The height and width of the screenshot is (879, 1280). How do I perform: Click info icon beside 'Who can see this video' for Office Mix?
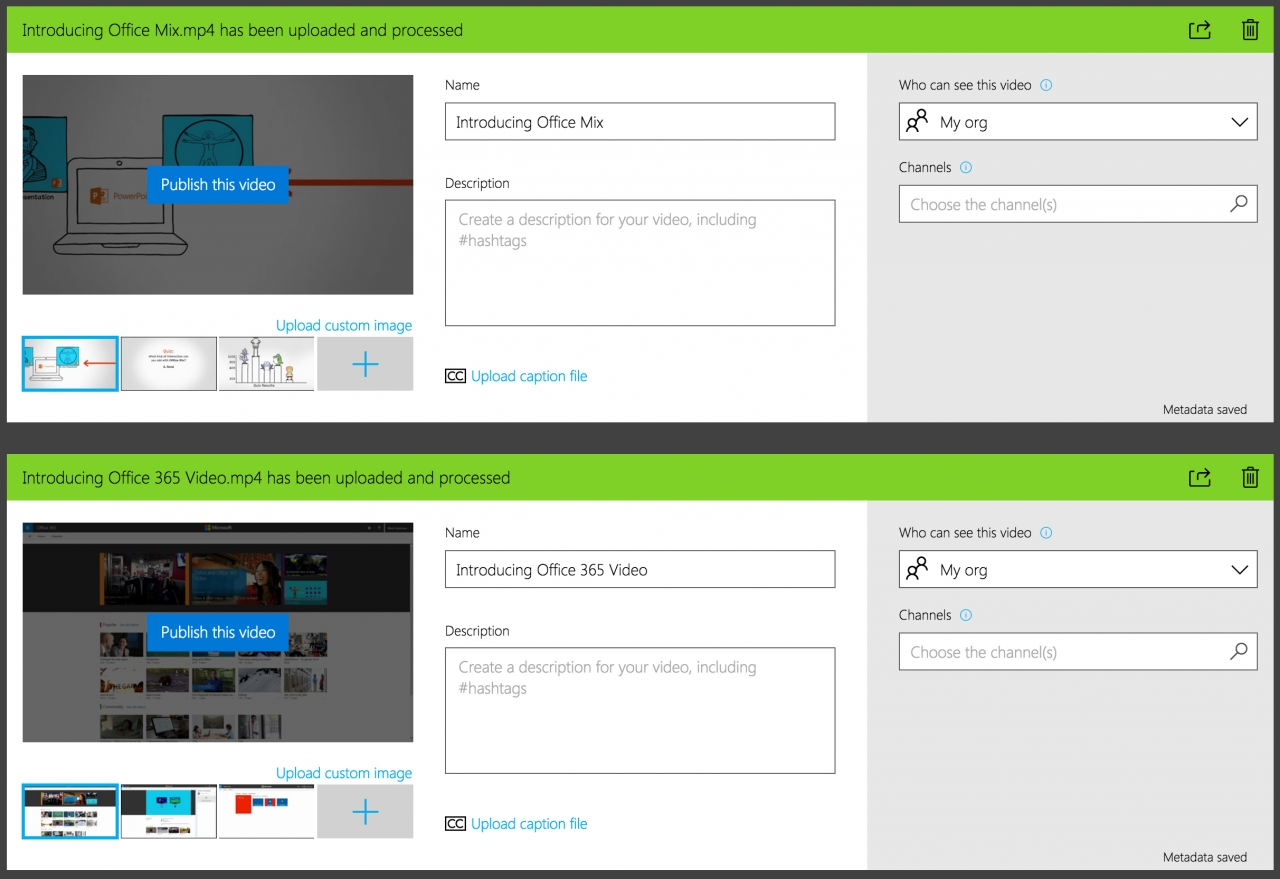point(1046,85)
